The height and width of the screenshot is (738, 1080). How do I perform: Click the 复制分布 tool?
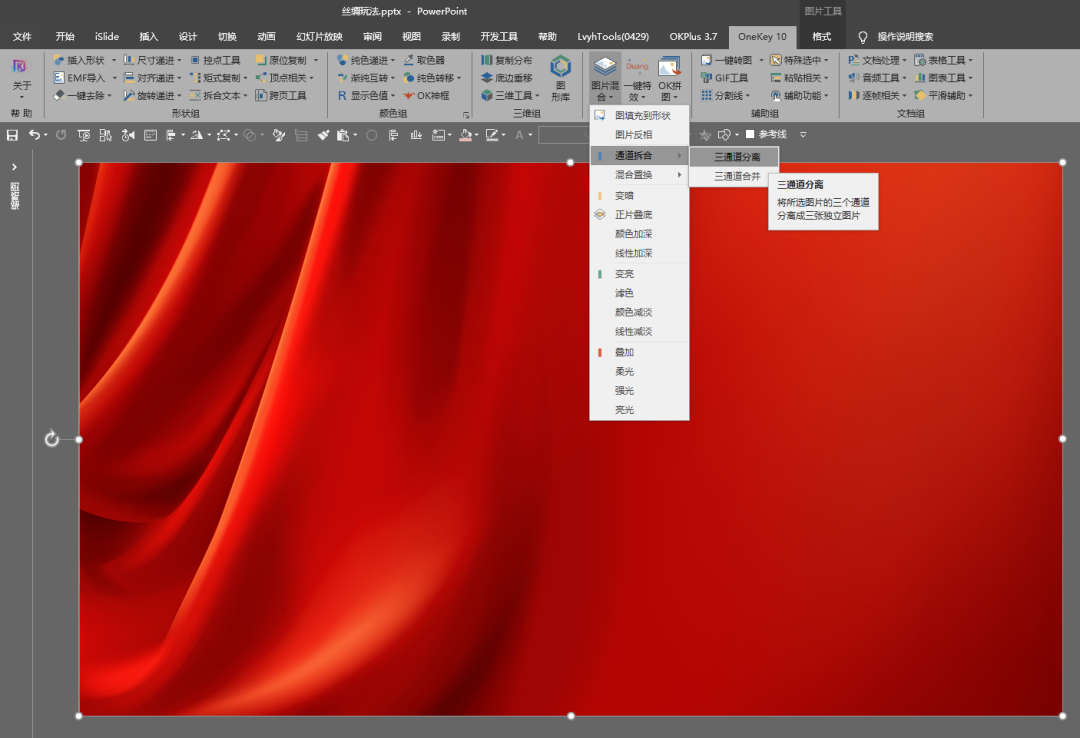[506, 60]
